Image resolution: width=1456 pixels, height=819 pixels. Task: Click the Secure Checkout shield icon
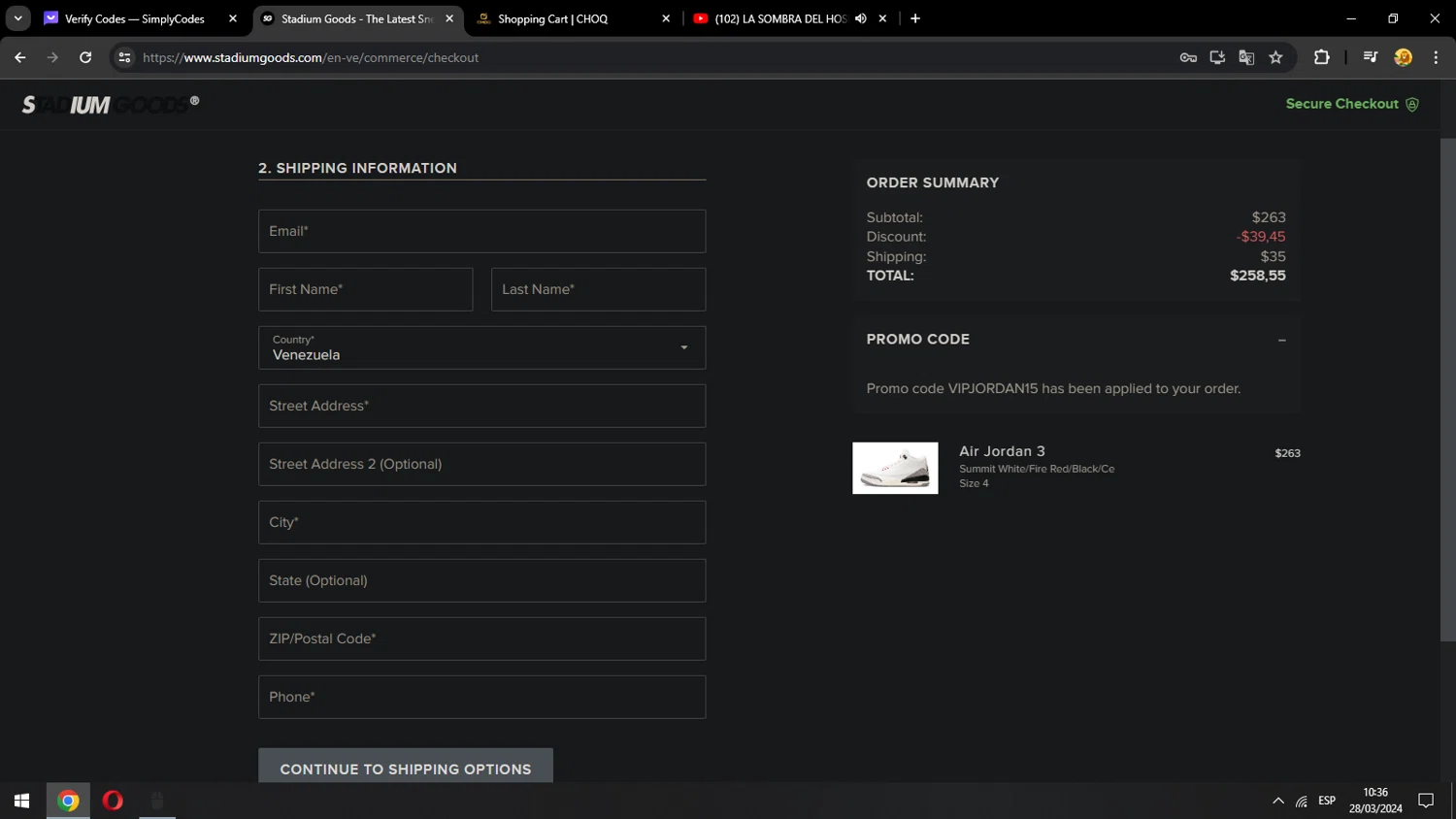coord(1412,105)
